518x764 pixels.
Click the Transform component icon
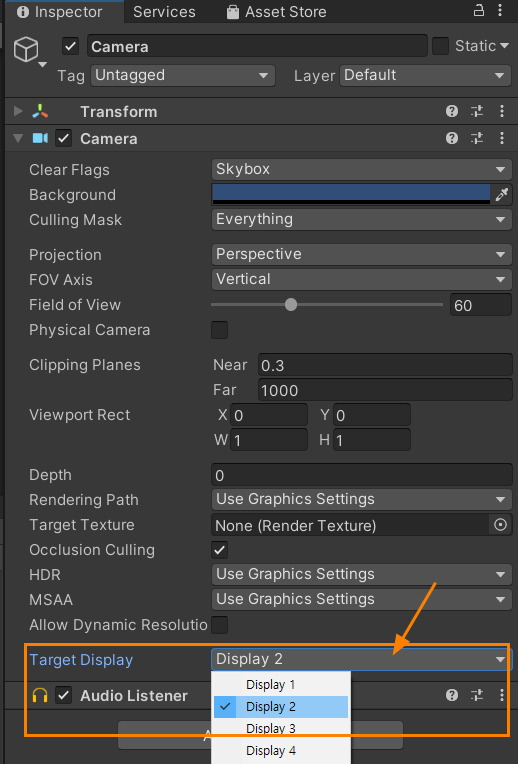pyautogui.click(x=40, y=112)
